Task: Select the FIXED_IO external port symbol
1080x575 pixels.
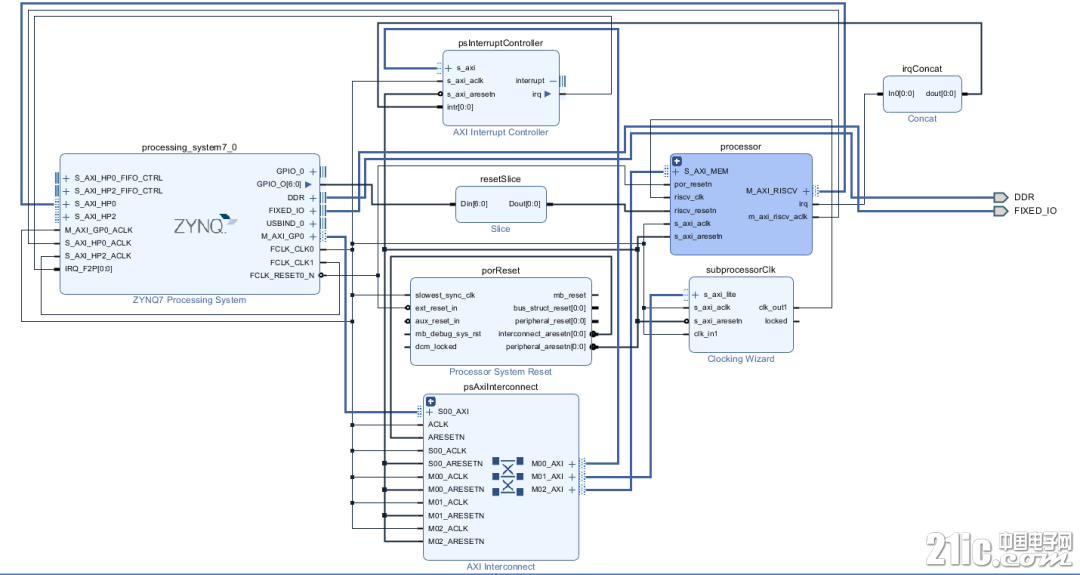Action: tap(1001, 211)
